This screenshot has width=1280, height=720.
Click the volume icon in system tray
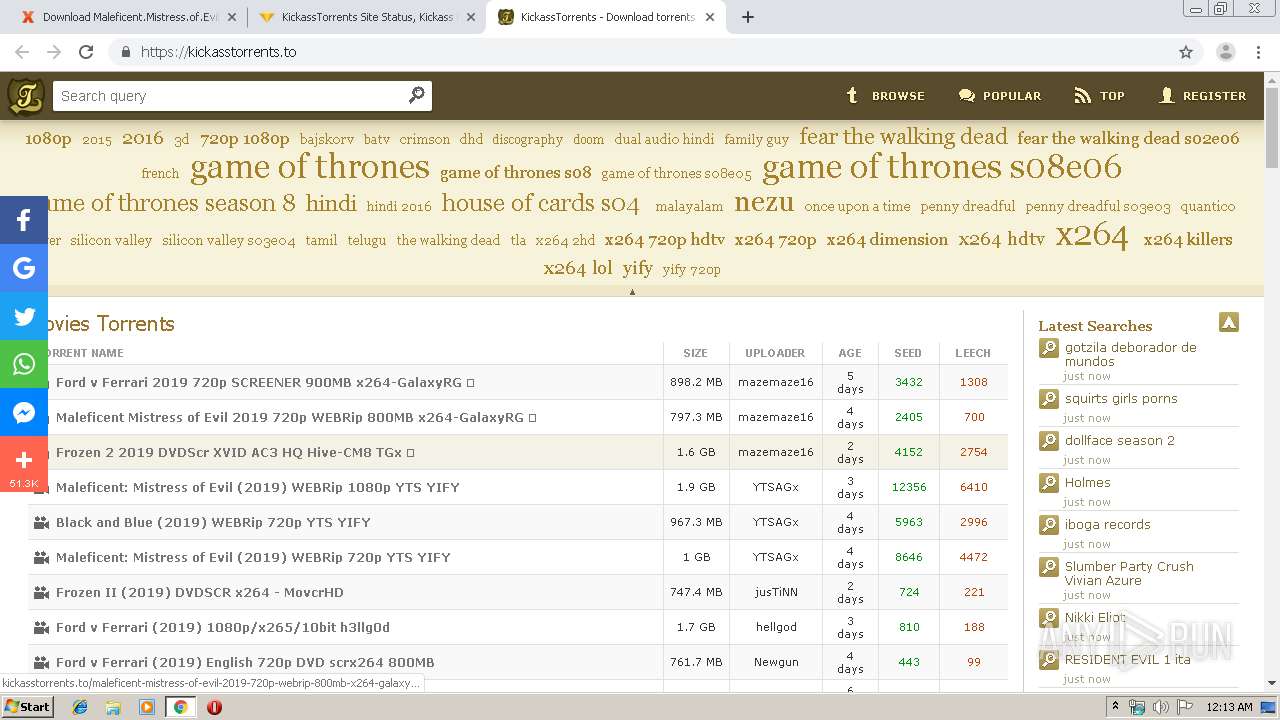tap(1160, 707)
